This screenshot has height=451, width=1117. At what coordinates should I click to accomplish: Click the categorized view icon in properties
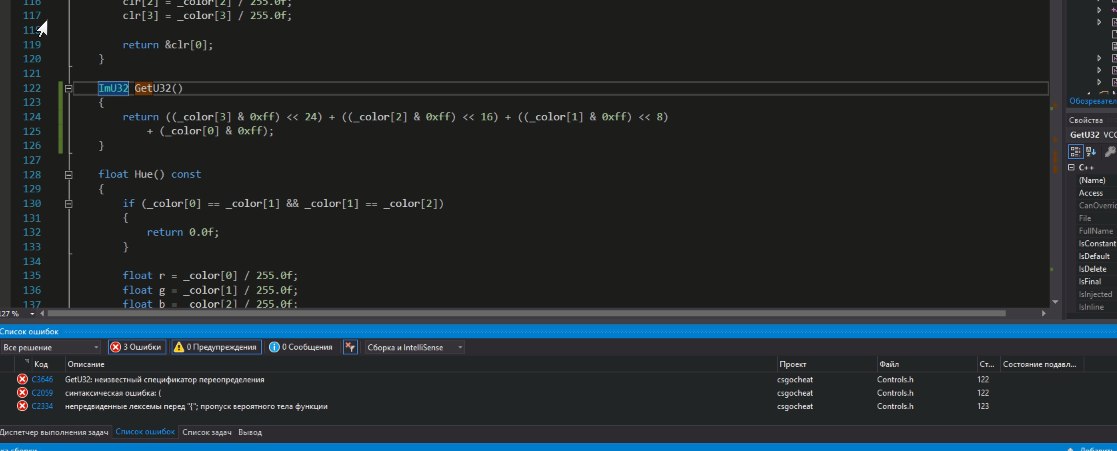click(1075, 151)
